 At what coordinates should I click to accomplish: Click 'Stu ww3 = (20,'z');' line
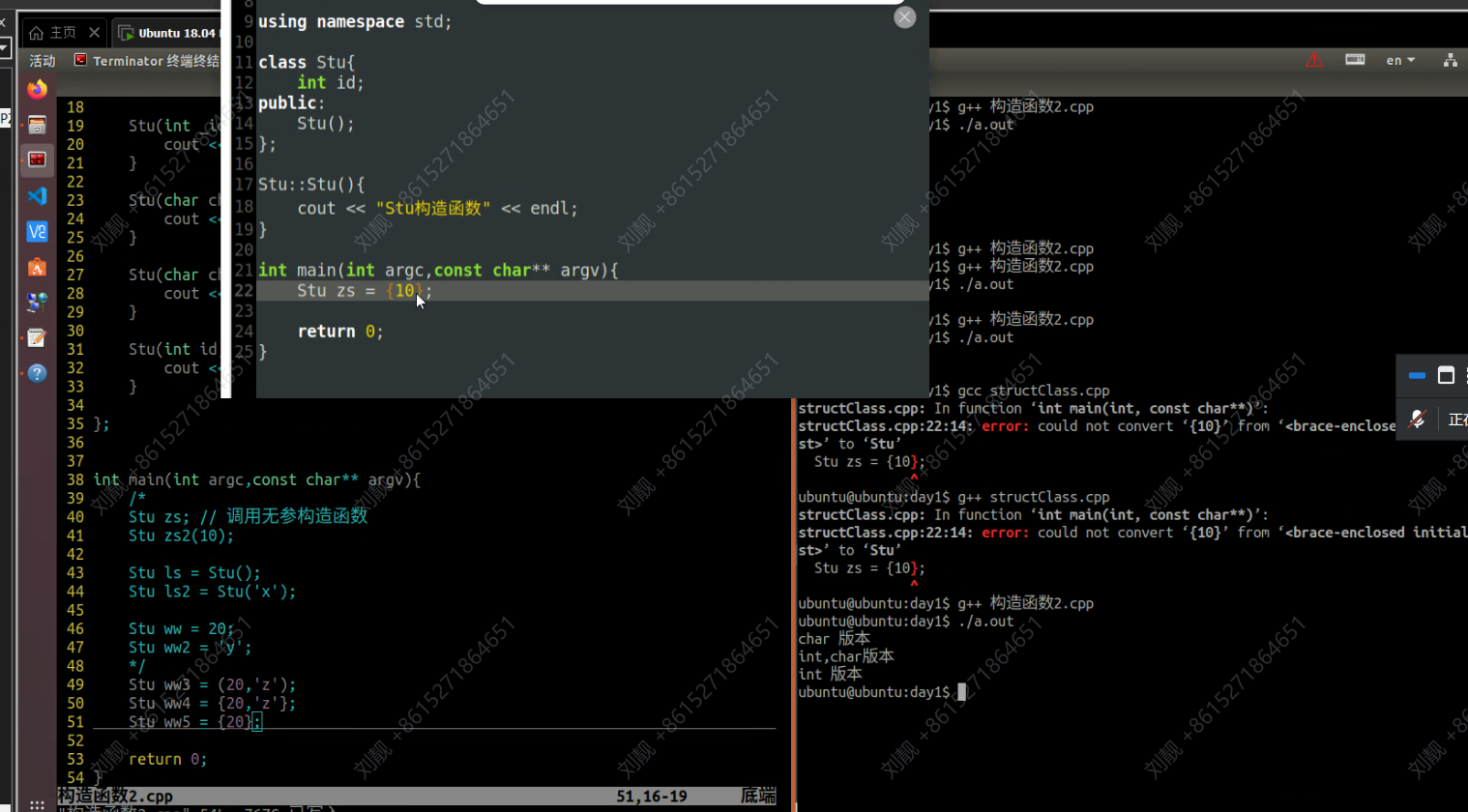coord(212,684)
